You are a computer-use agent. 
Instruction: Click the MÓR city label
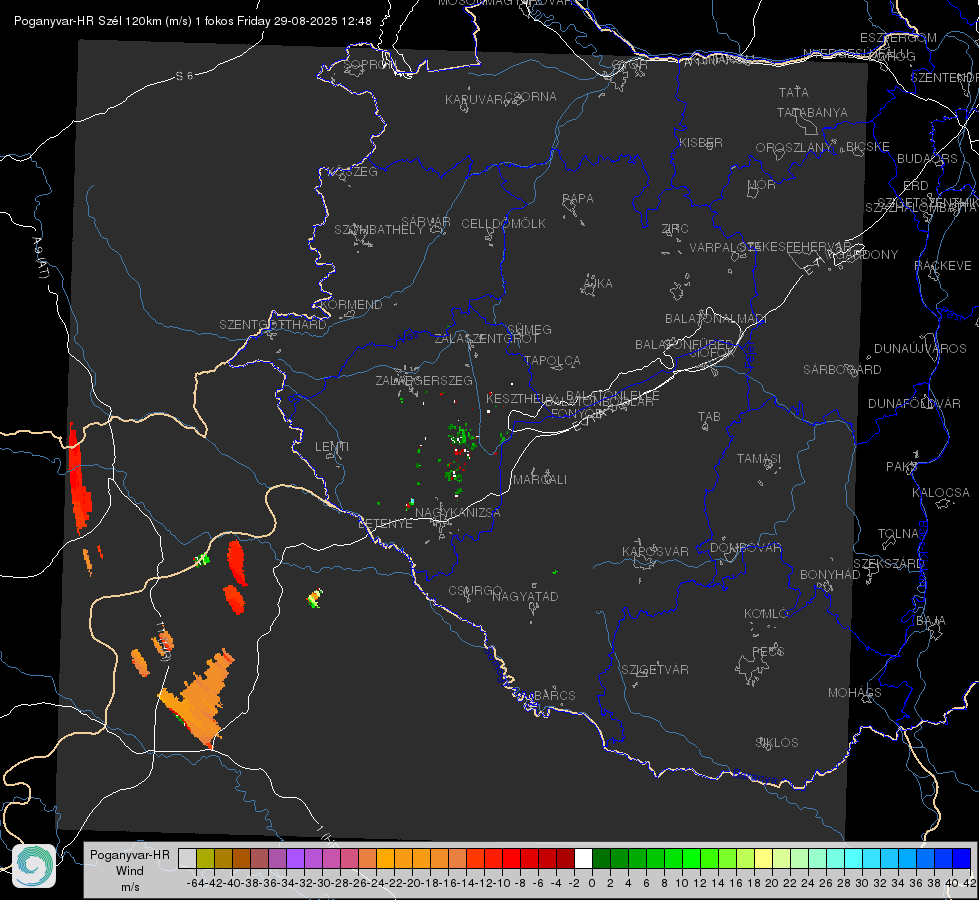762,184
